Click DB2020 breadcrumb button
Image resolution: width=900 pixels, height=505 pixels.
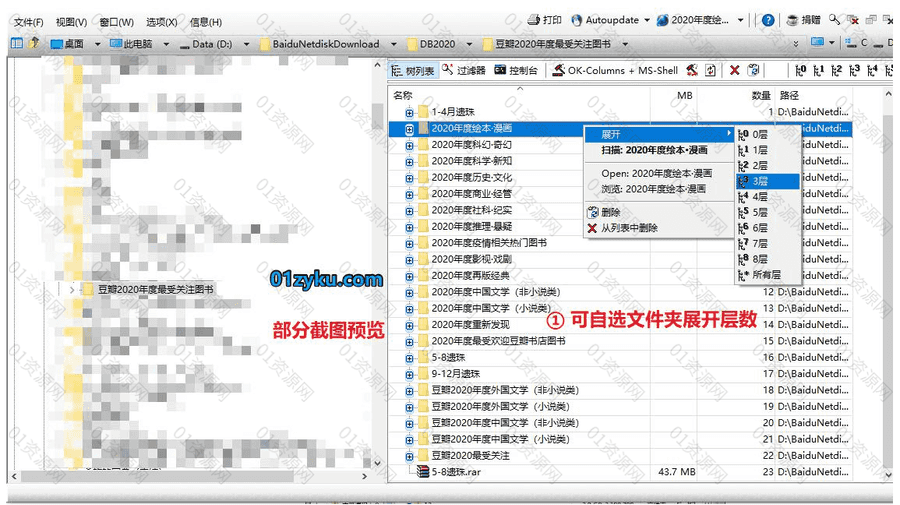pyautogui.click(x=431, y=44)
